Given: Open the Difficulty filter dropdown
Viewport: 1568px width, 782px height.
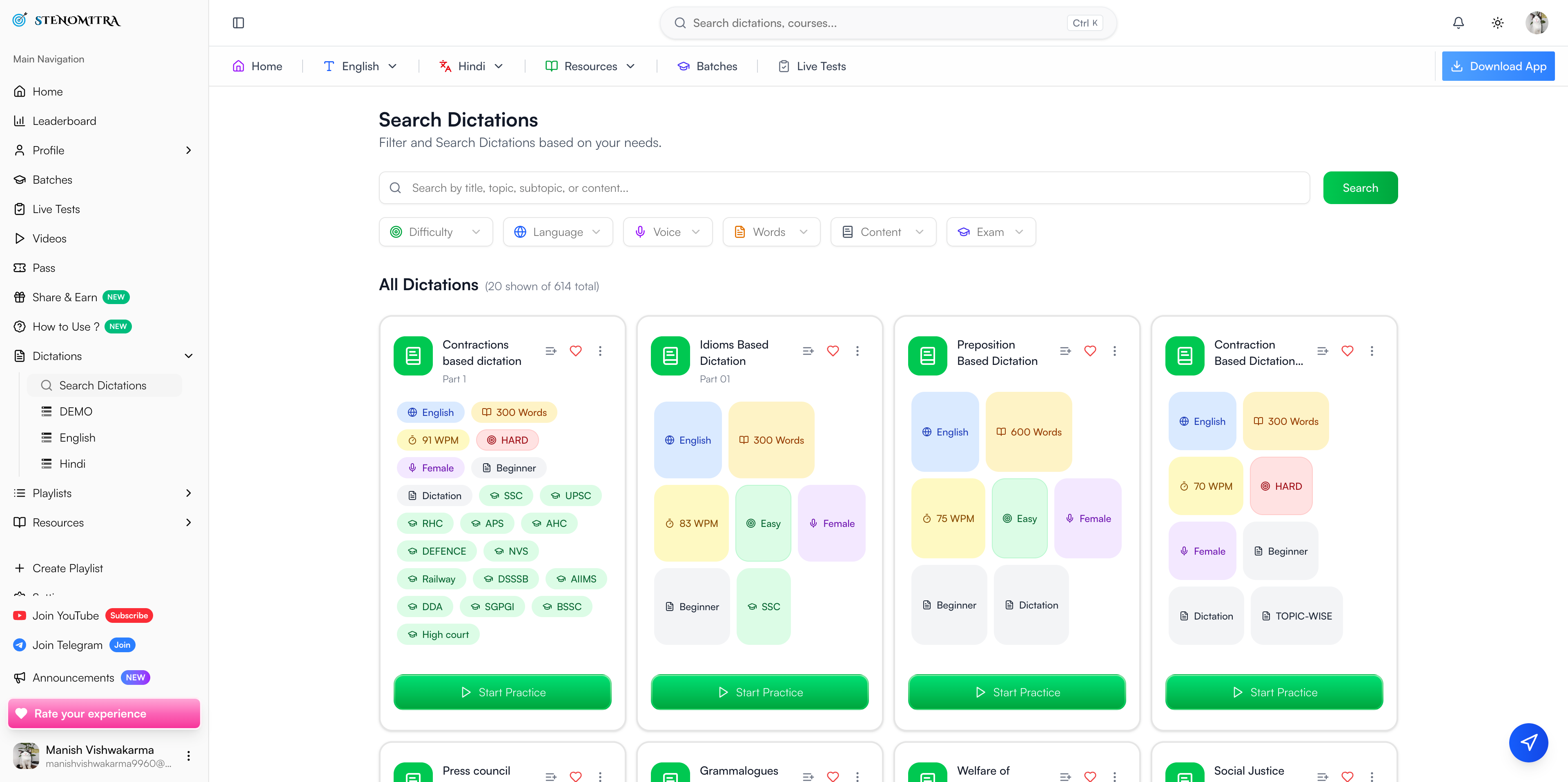Looking at the screenshot, I should [435, 232].
